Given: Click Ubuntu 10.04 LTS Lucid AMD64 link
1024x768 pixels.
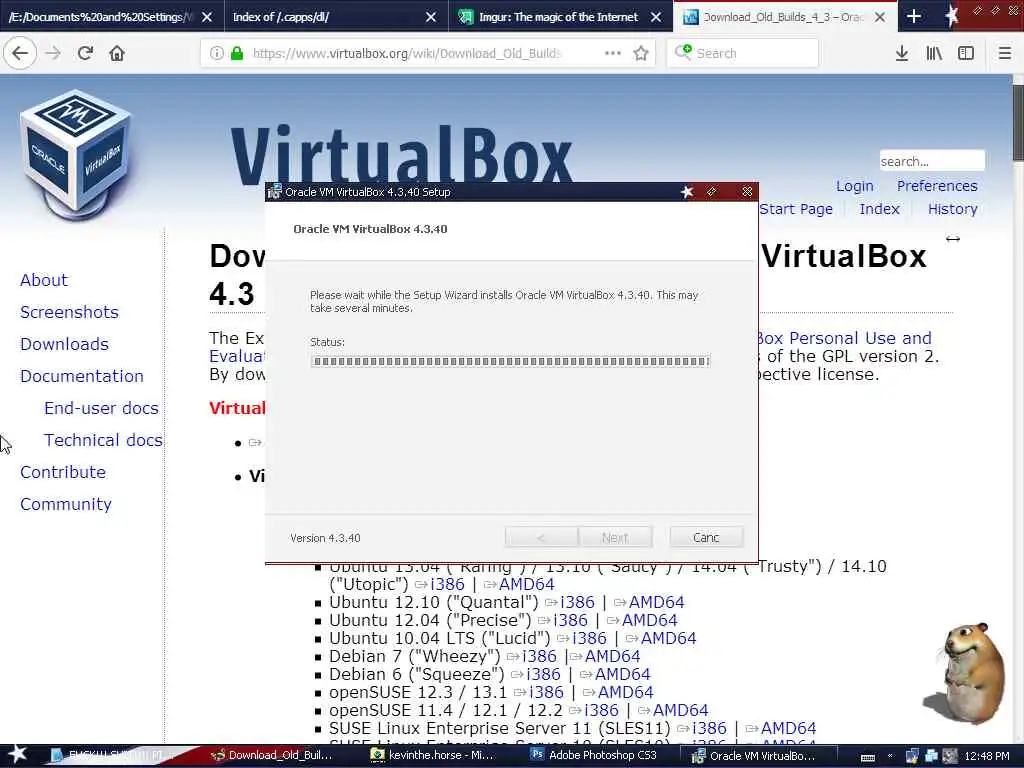Looking at the screenshot, I should pyautogui.click(x=668, y=638).
